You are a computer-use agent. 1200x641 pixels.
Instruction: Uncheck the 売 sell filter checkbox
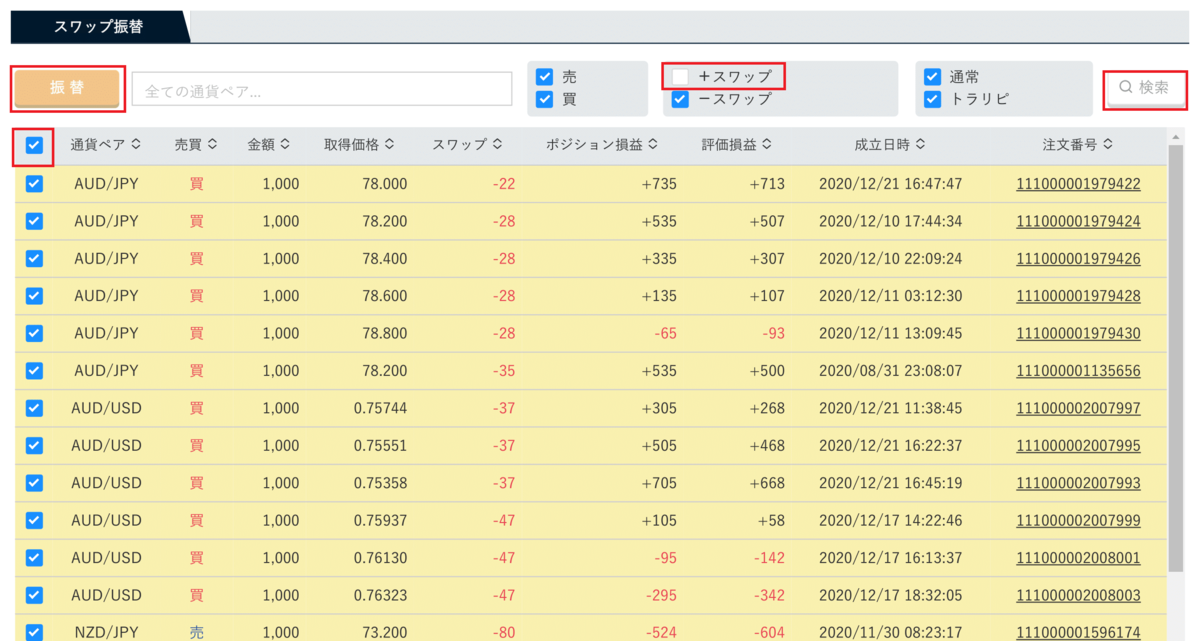(x=544, y=77)
